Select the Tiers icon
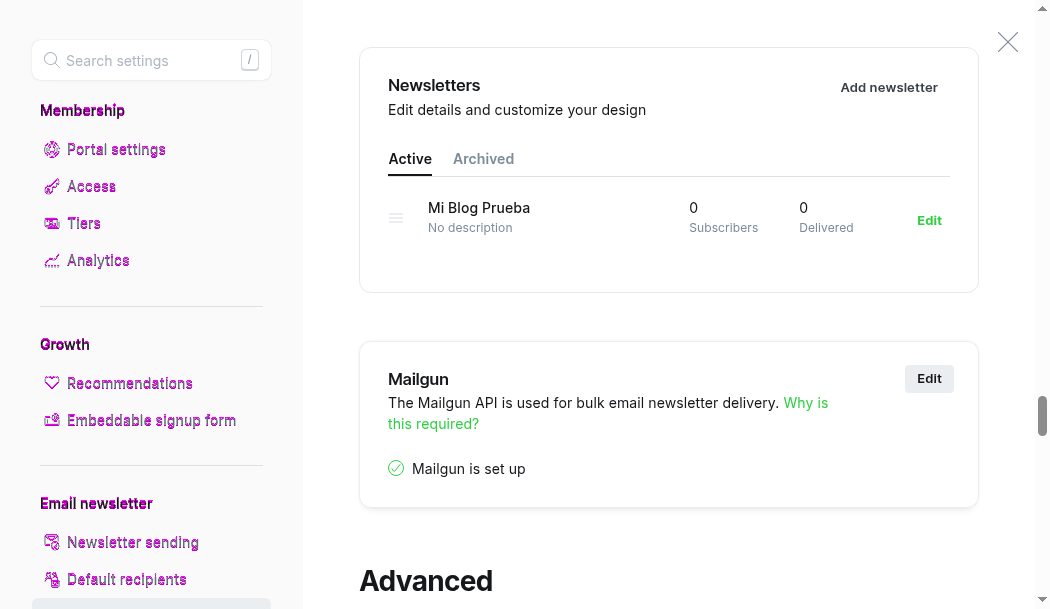Screen dimensions: 1050x609 tap(52, 223)
